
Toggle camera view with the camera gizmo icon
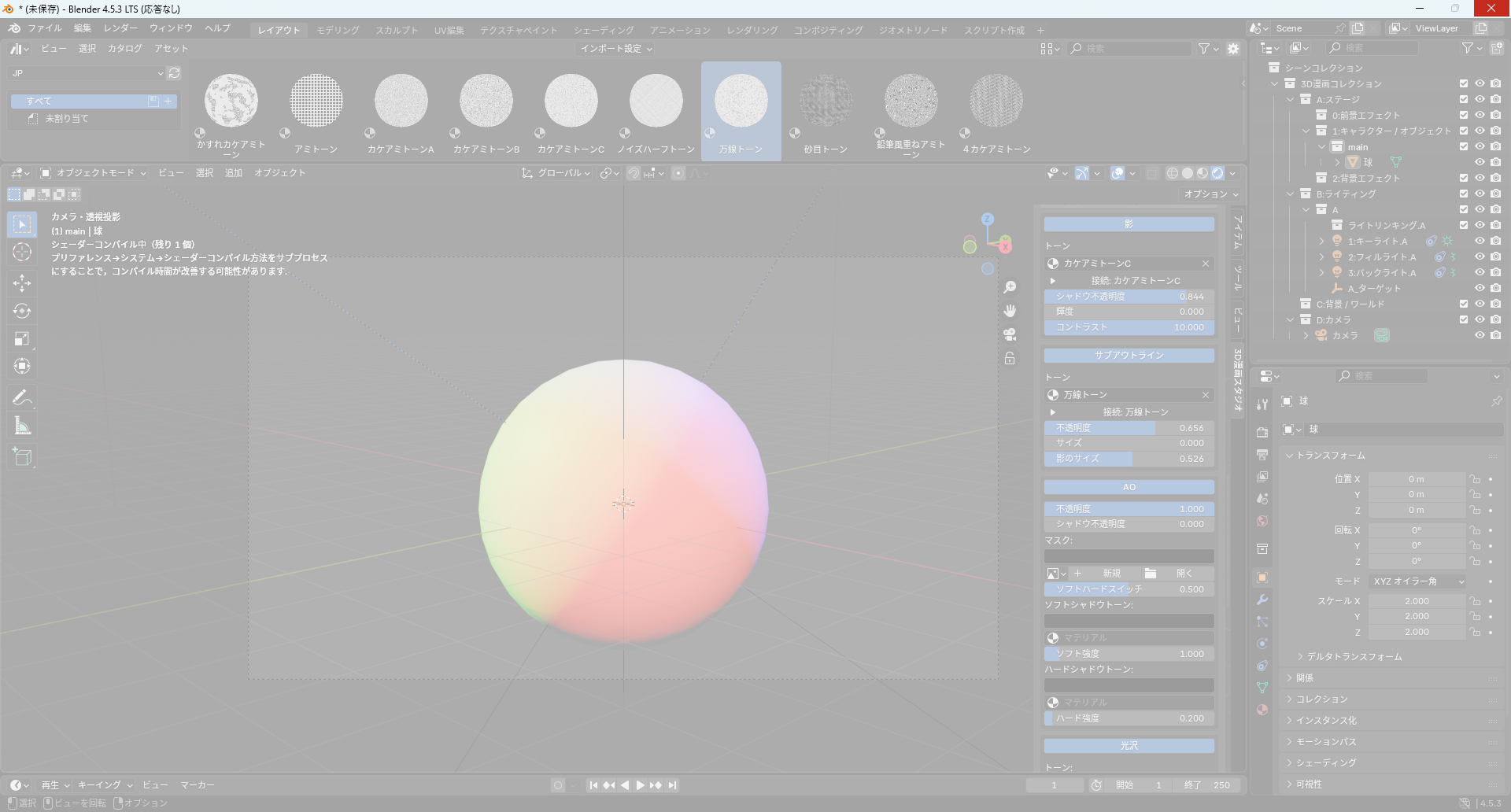tap(1010, 334)
